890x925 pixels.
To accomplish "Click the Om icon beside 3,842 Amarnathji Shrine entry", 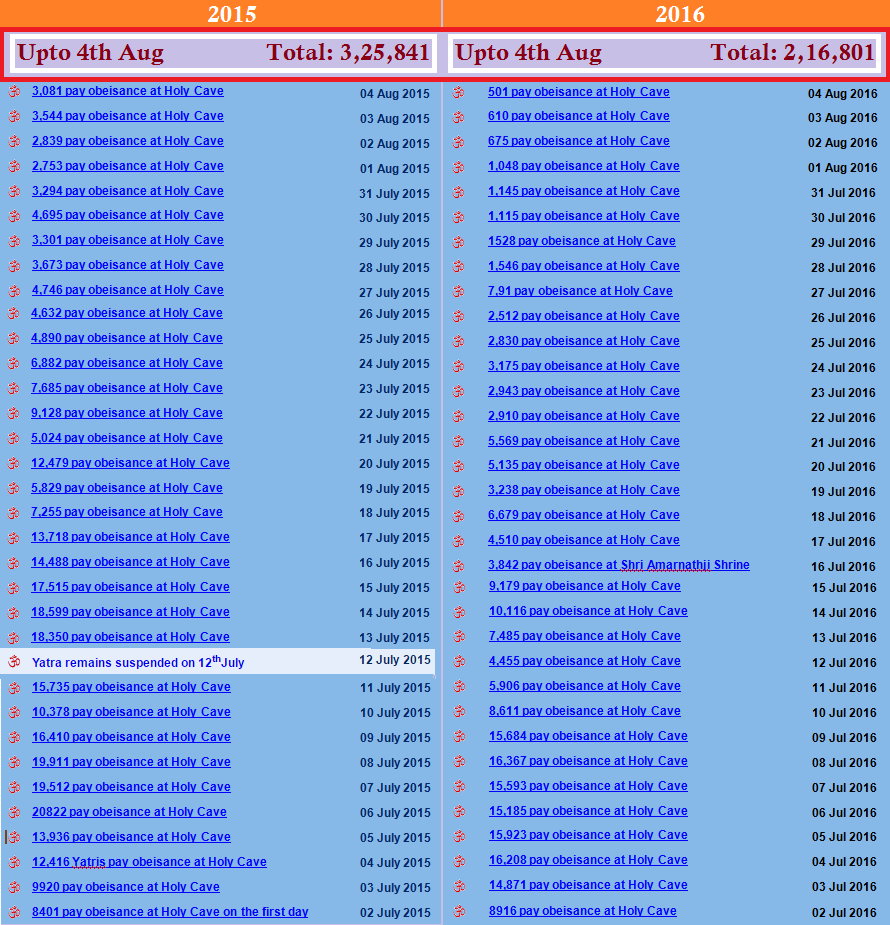I will click(458, 566).
